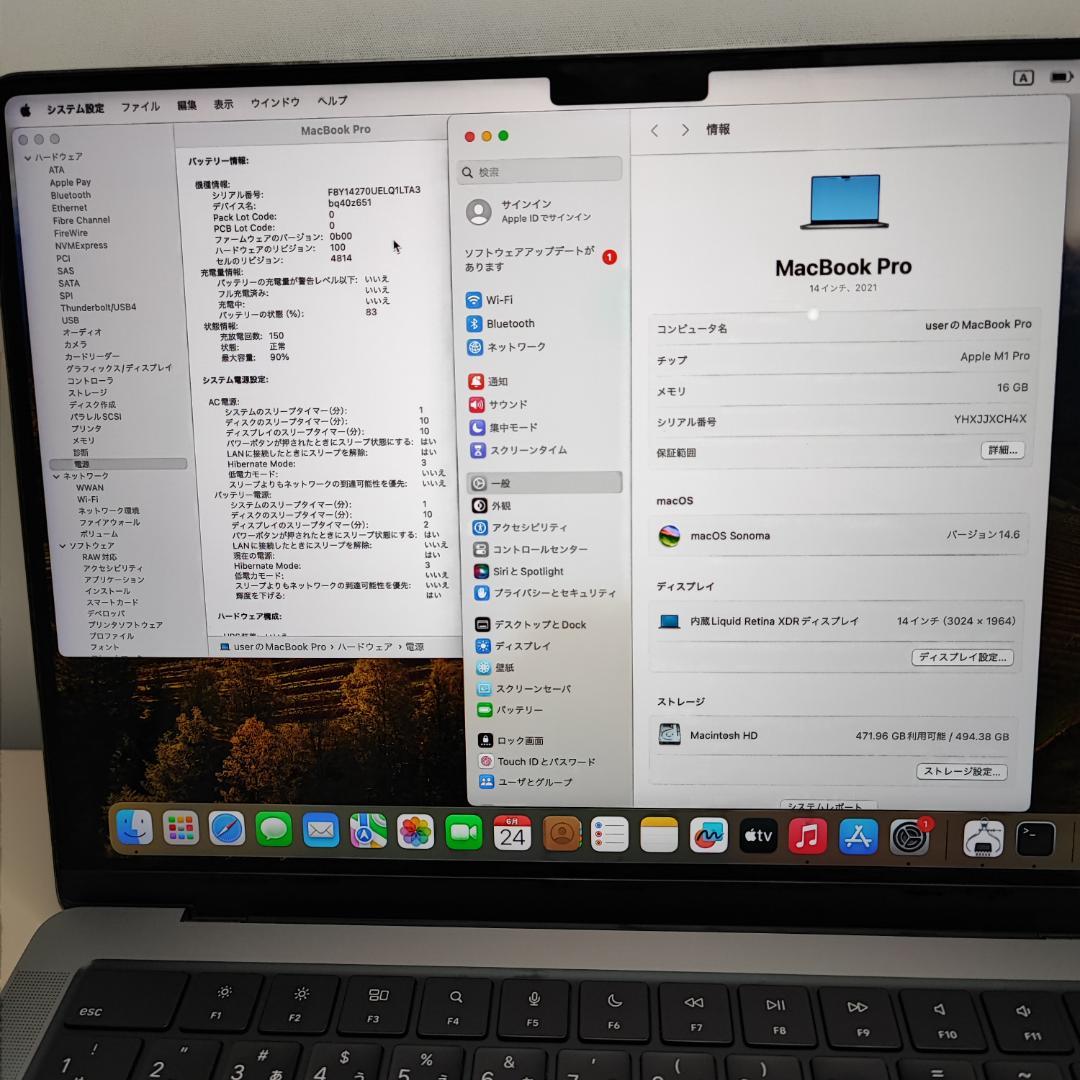Collapse the ソフトウェア tree section
Screen dimensions: 1080x1080
pos(65,545)
